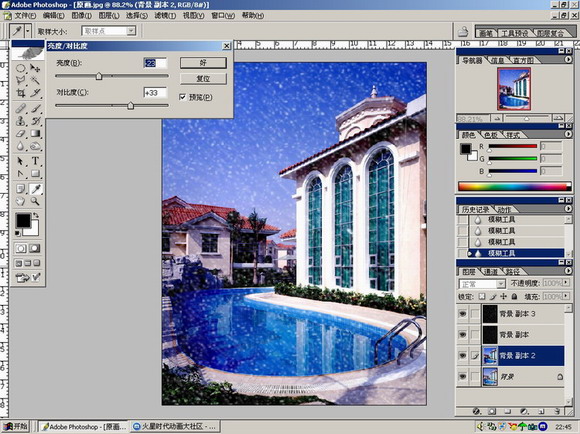Click the 复位 reset button
The image size is (580, 434).
point(203,78)
